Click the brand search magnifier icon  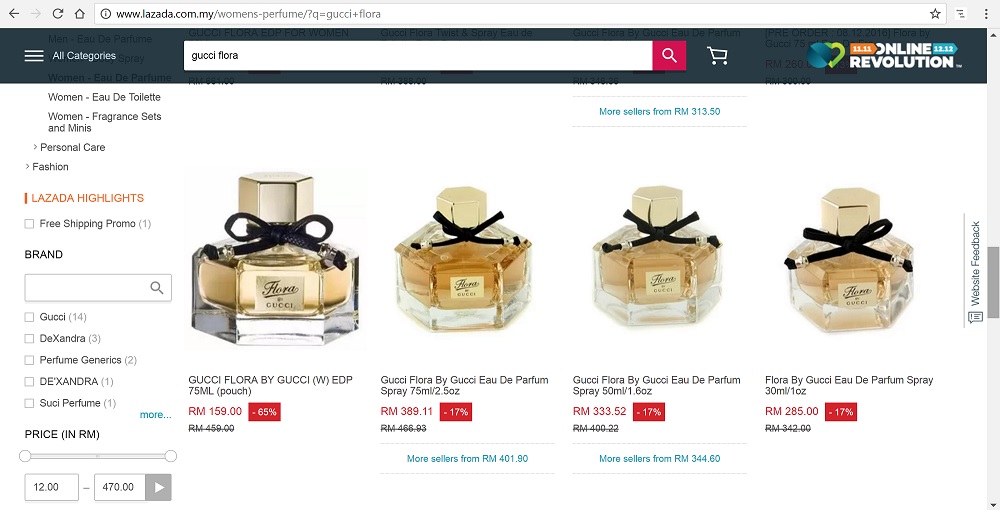[157, 288]
